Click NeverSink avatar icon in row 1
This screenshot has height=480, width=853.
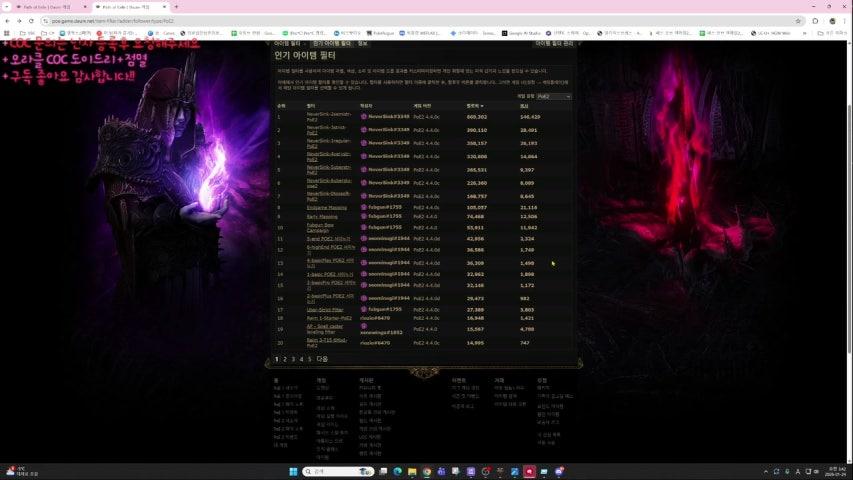[x=364, y=117]
